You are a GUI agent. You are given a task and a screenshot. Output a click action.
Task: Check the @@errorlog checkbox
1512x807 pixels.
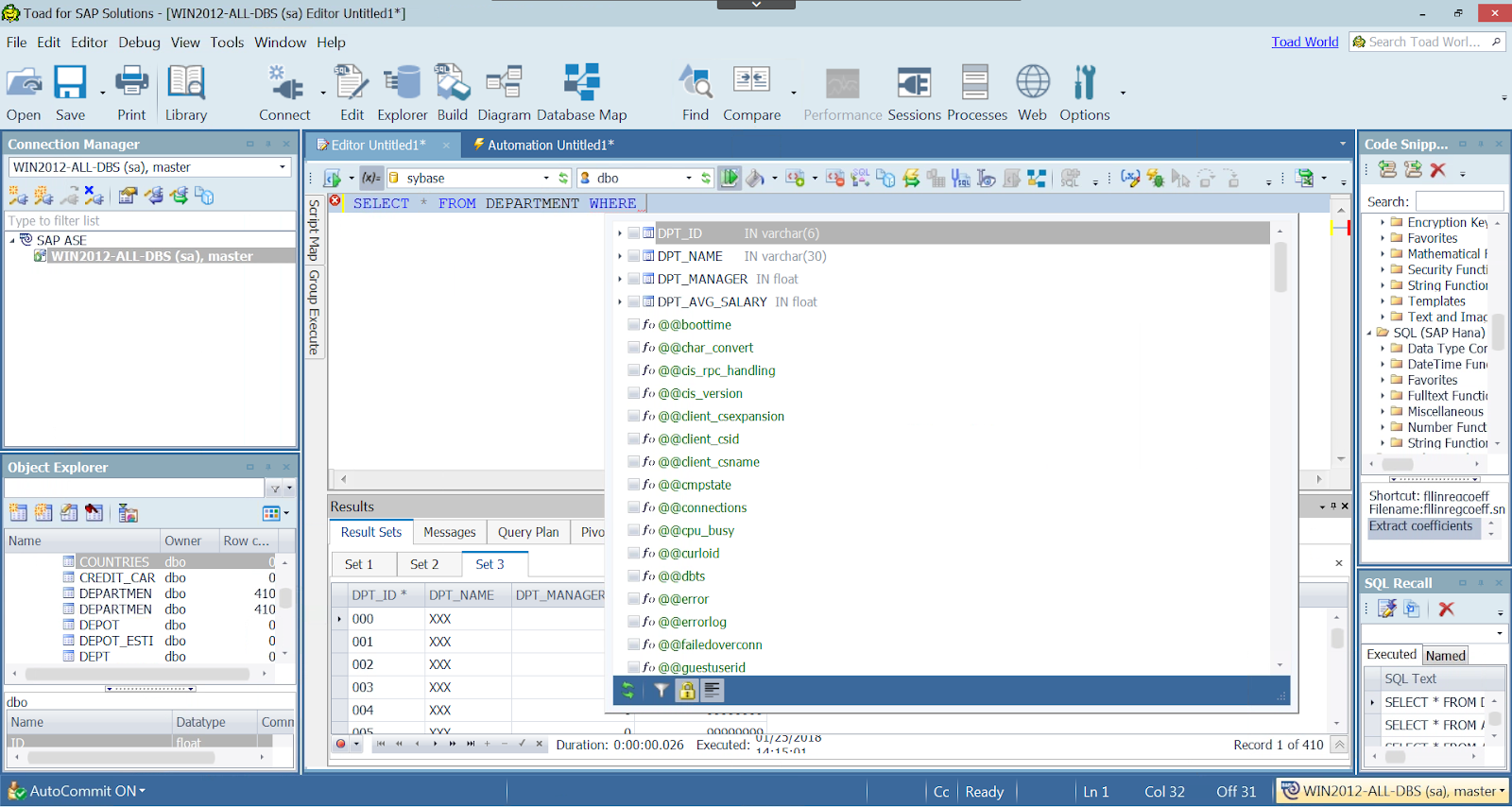[633, 622]
